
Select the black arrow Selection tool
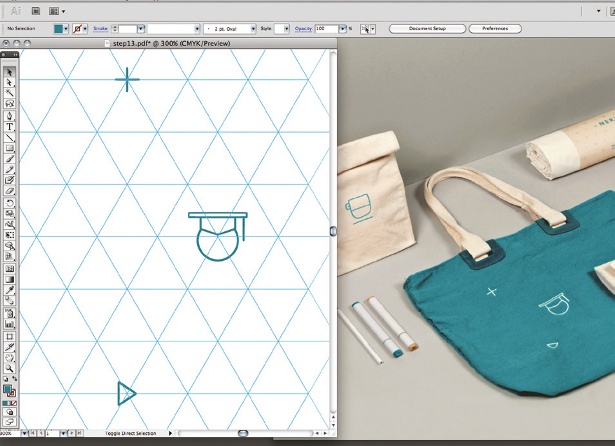(x=9, y=72)
